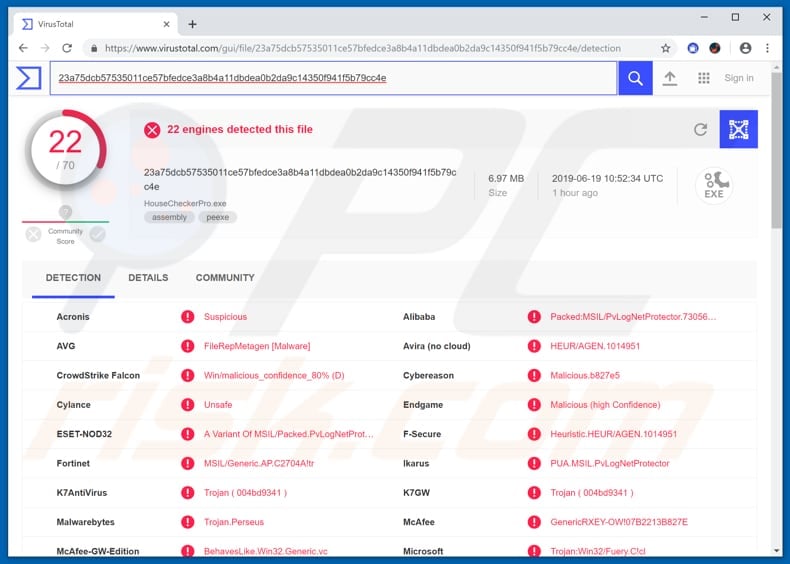This screenshot has width=790, height=564.
Task: Click the 6.97 MB file size
Action: 506,178
